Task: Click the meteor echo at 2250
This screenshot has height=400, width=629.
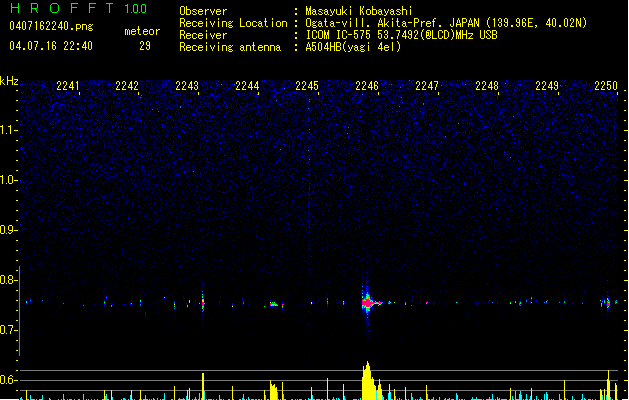Action: (608, 304)
